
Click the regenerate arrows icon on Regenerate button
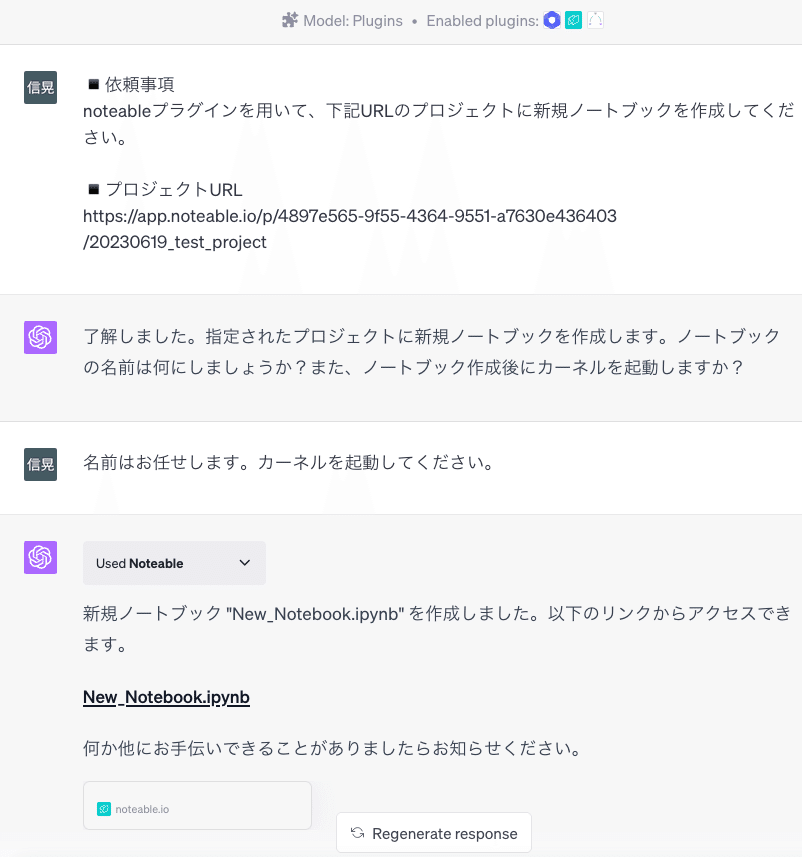click(357, 832)
